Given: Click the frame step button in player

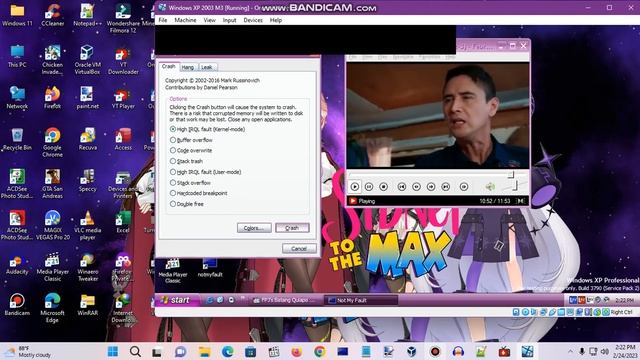Looking at the screenshot, I should click(464, 187).
